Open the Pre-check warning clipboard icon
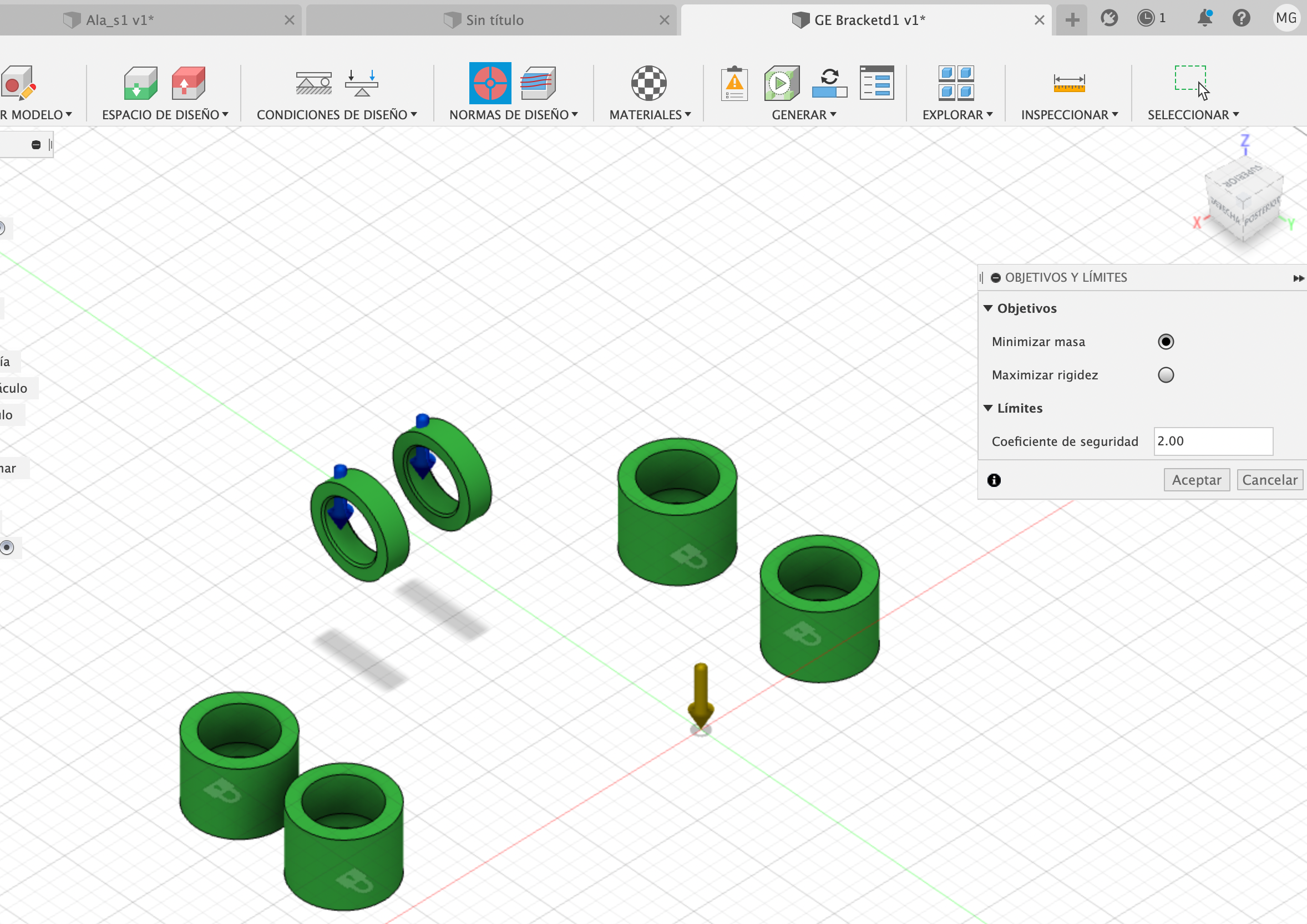This screenshot has width=1307, height=924. 734,83
